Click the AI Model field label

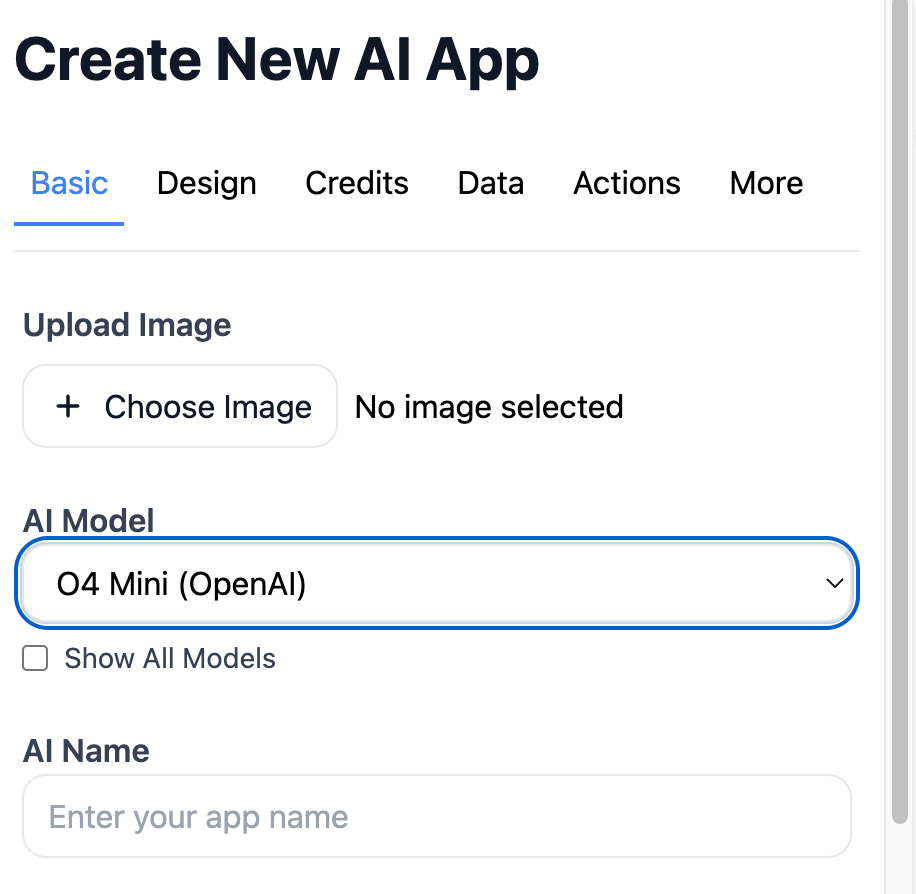89,521
